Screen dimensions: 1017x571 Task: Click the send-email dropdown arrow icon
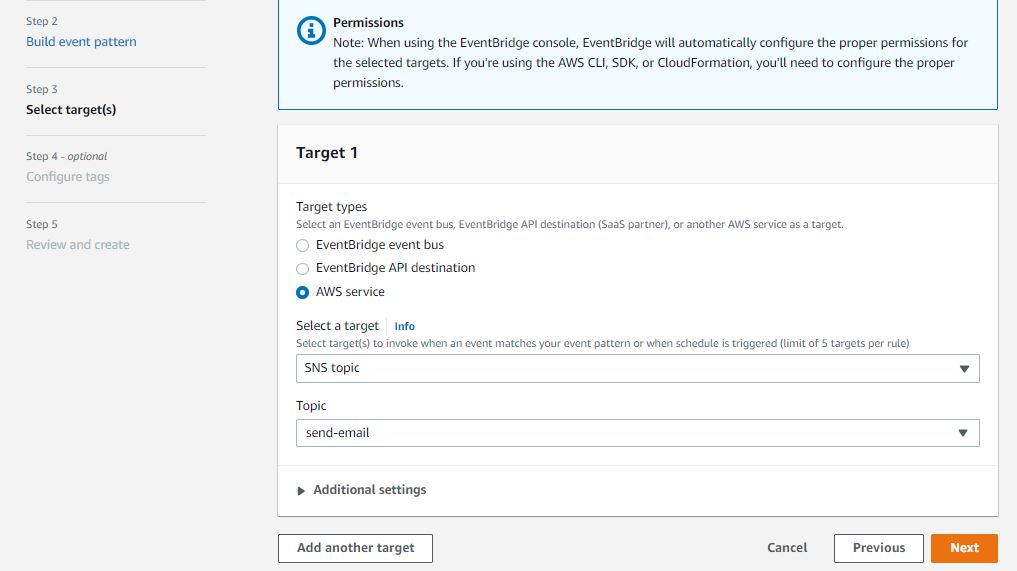(x=964, y=433)
